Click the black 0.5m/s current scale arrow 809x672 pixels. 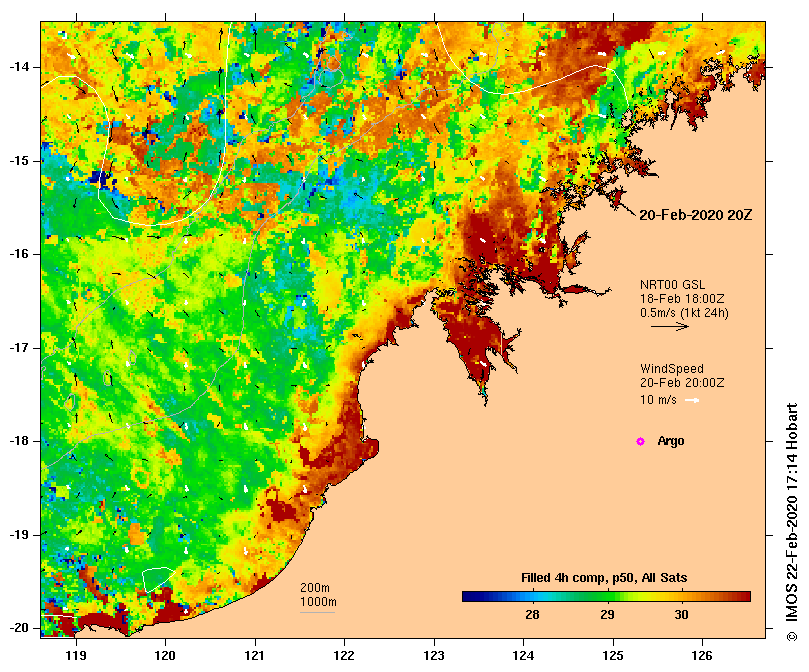(x=670, y=326)
